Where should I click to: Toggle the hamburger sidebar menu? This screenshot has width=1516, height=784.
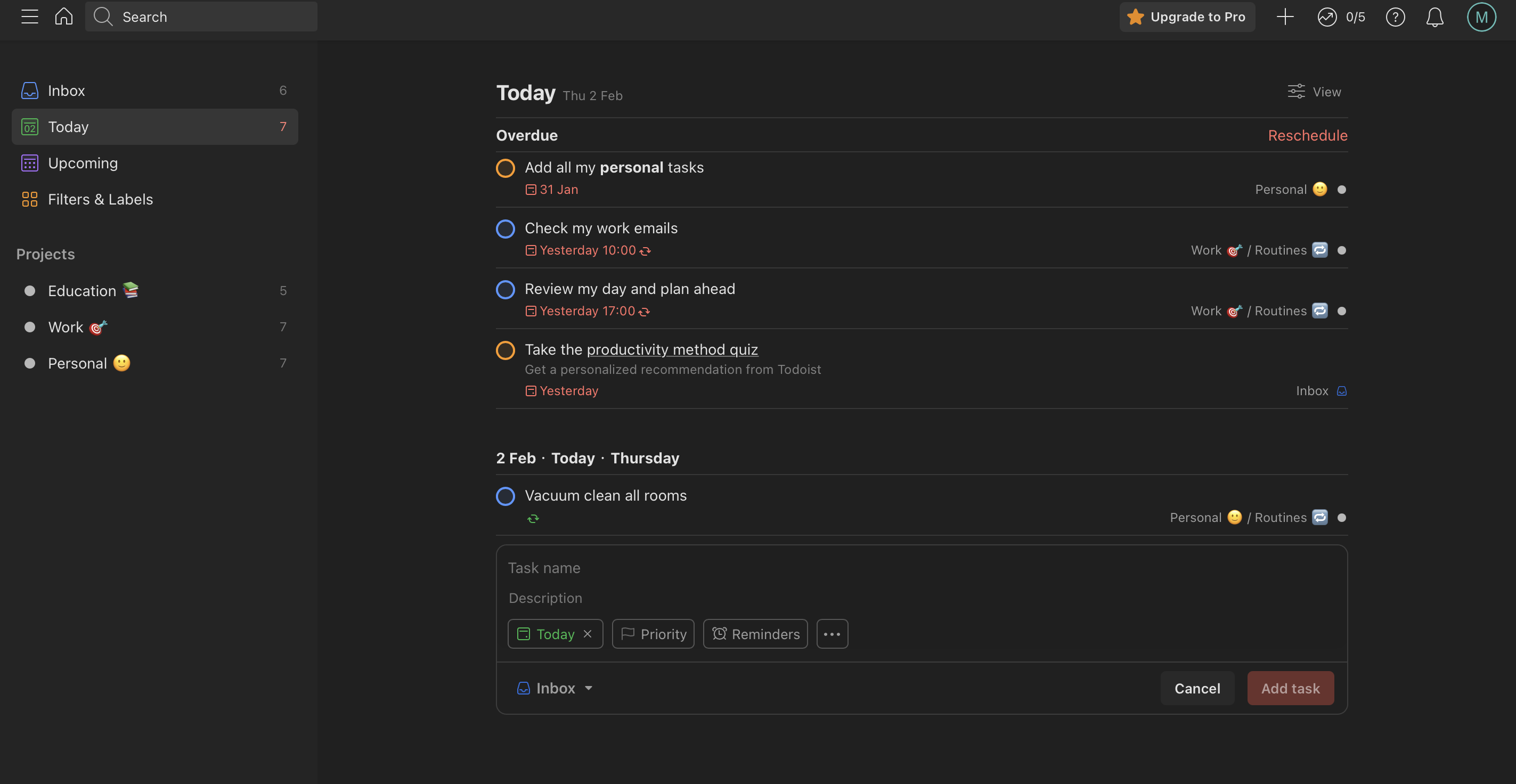tap(29, 17)
